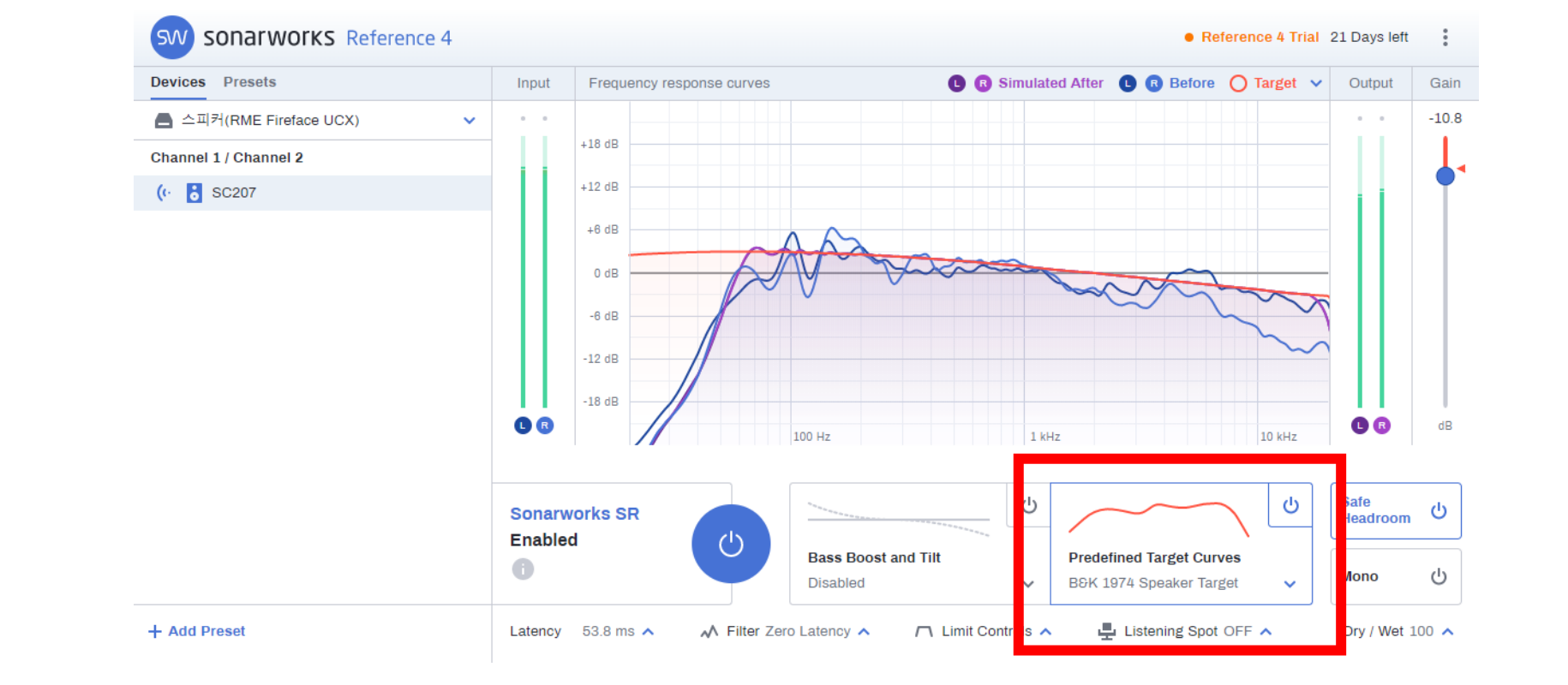Click the Sonarworks SR profile name
Image resolution: width=1568 pixels, height=685 pixels.
pos(575,514)
